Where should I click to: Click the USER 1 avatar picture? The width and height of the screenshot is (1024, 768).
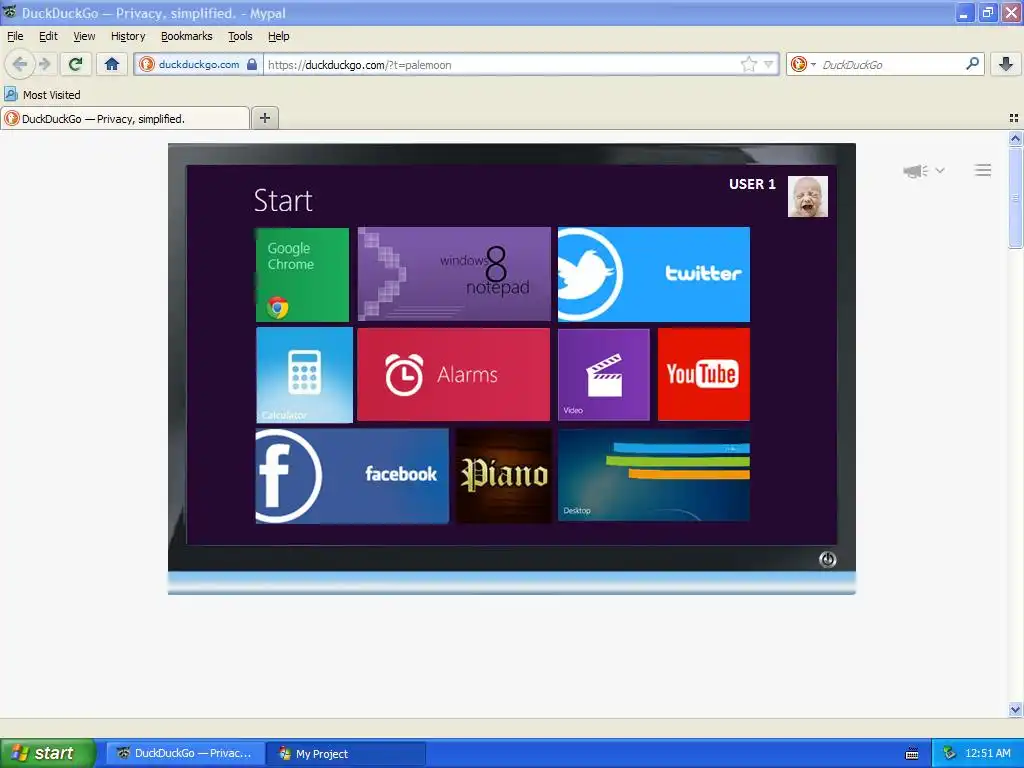pyautogui.click(x=808, y=196)
